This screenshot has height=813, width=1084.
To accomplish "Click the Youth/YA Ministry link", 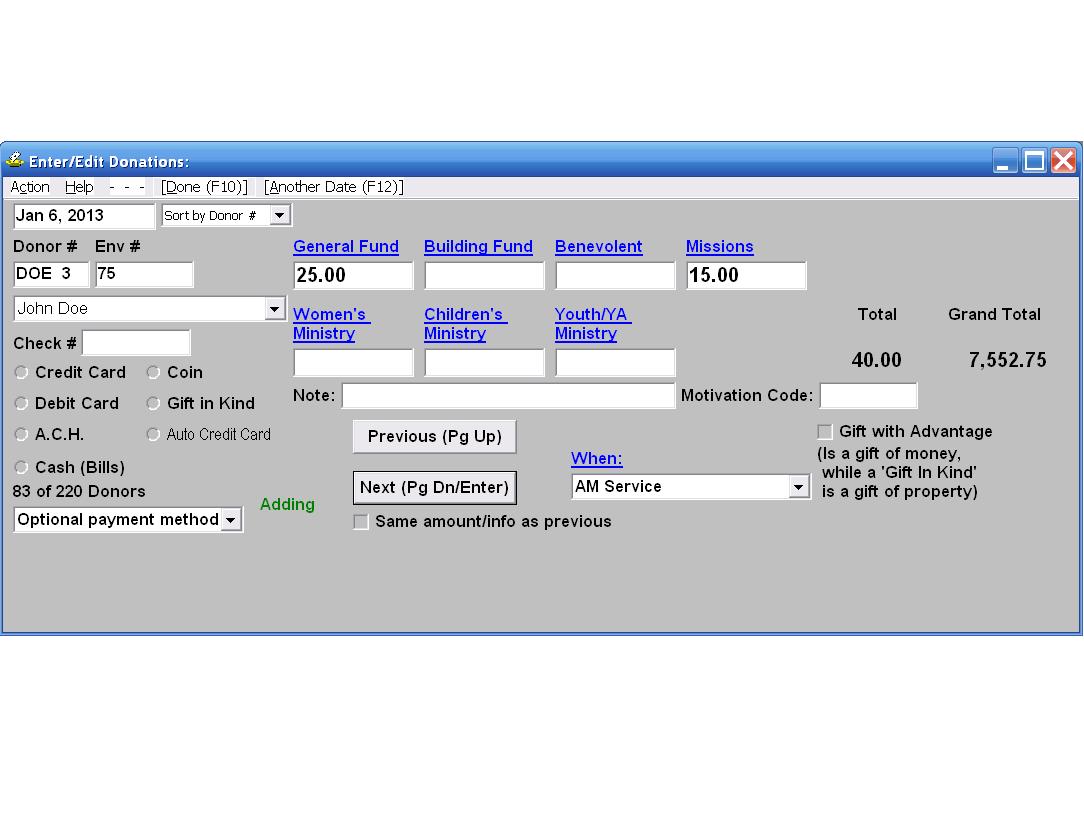I will pyautogui.click(x=592, y=324).
